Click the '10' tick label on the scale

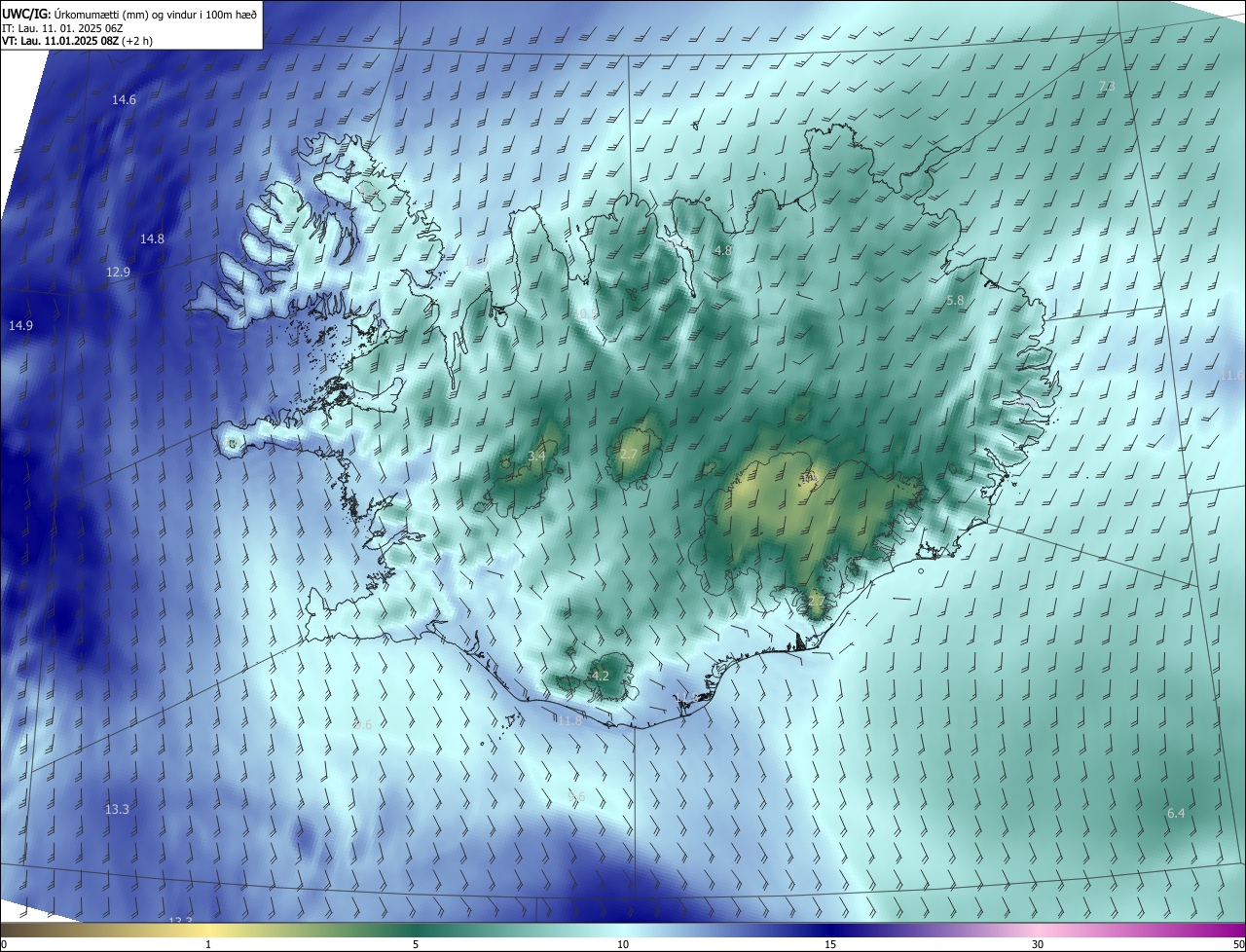623,945
